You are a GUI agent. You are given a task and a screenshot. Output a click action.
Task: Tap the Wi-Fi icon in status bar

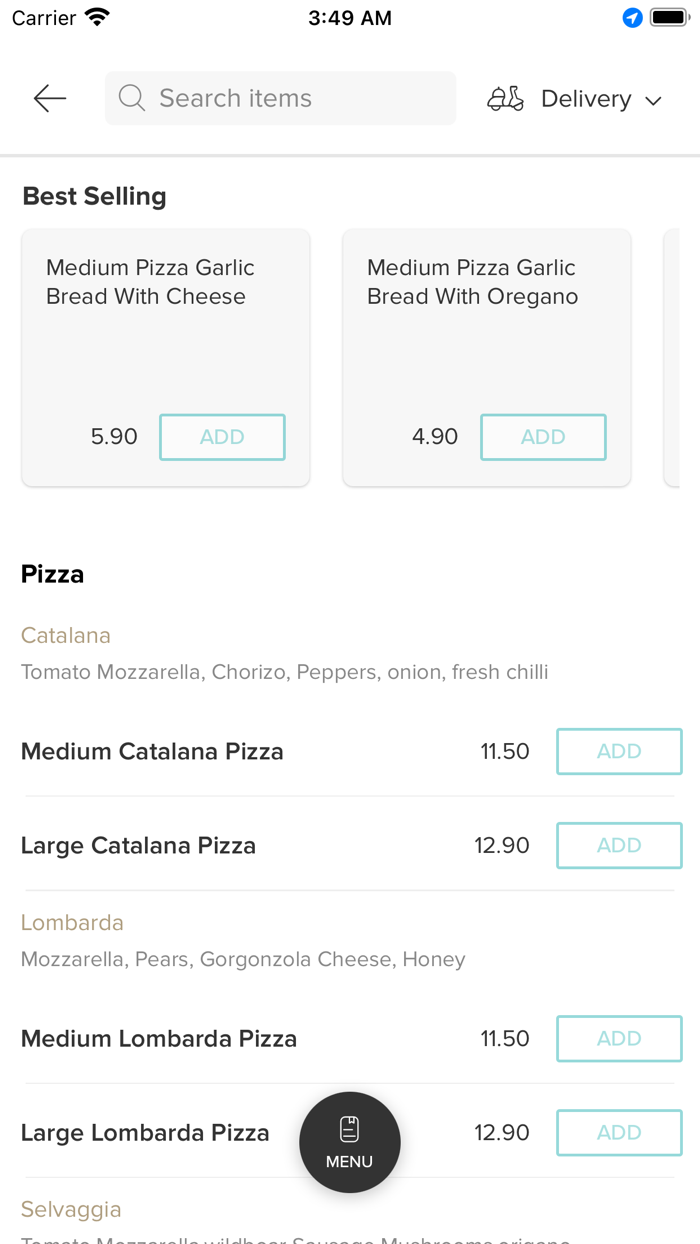pyautogui.click(x=97, y=18)
